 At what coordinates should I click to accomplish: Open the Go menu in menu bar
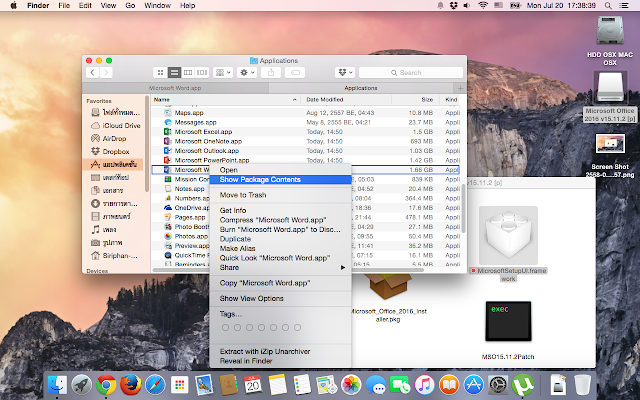tap(130, 6)
